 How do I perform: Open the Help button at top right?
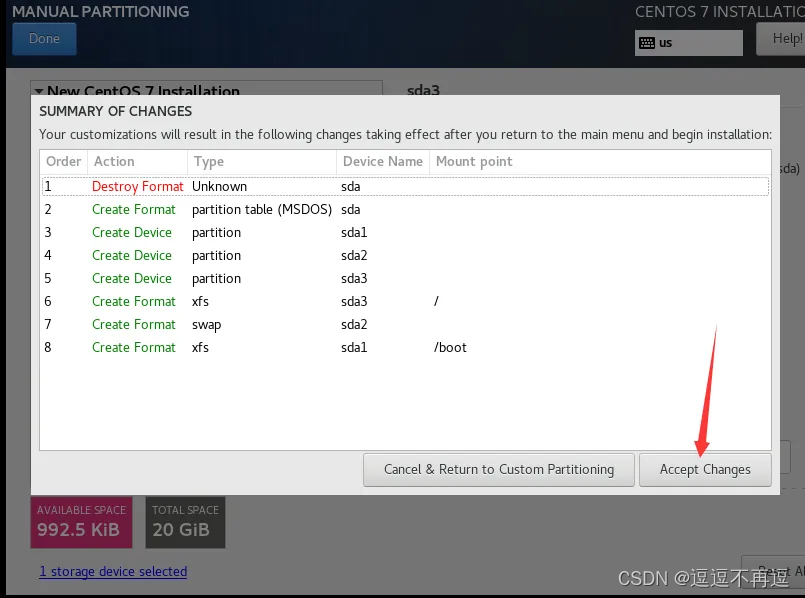782,38
